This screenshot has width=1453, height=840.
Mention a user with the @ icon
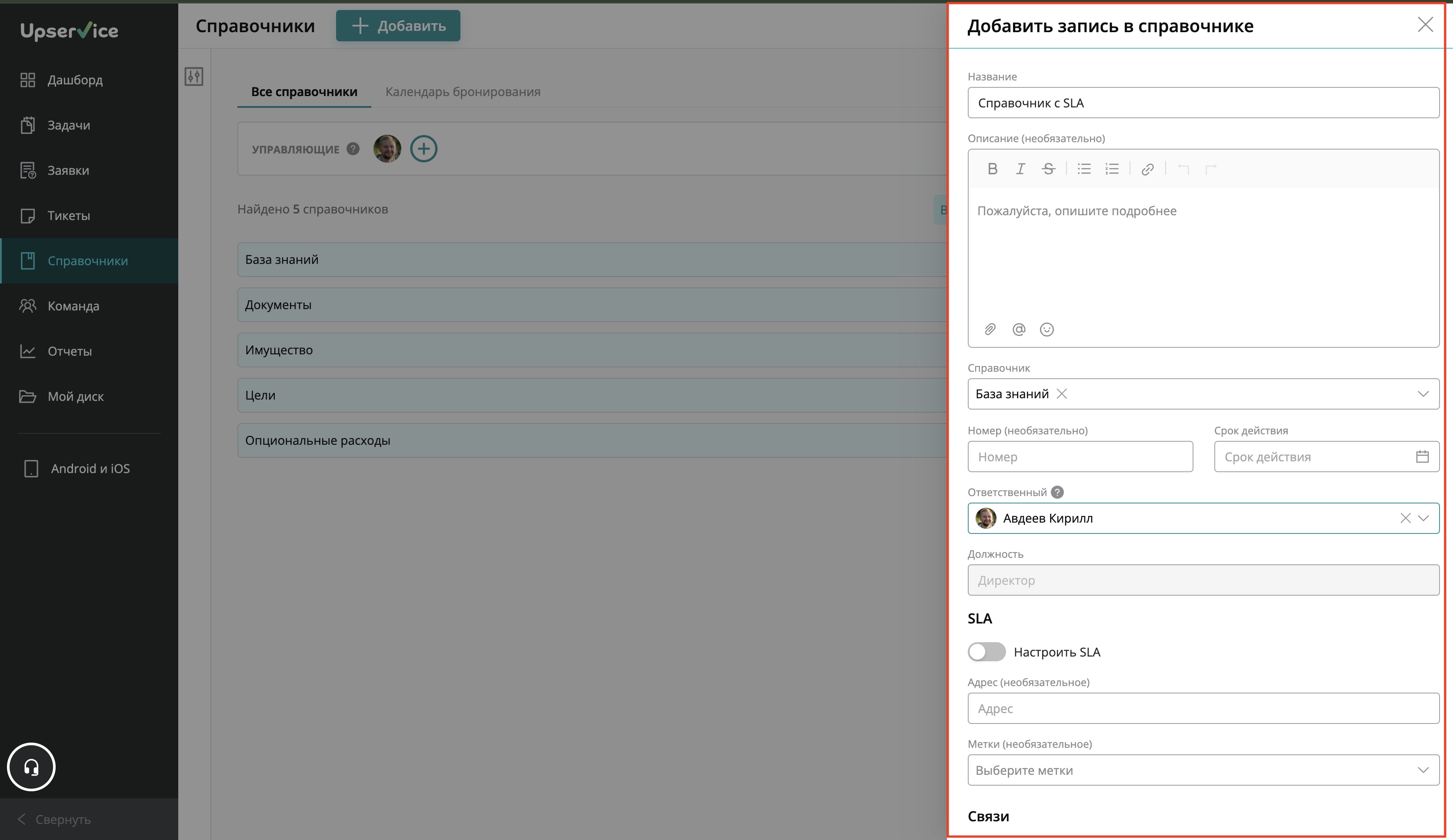point(1019,329)
